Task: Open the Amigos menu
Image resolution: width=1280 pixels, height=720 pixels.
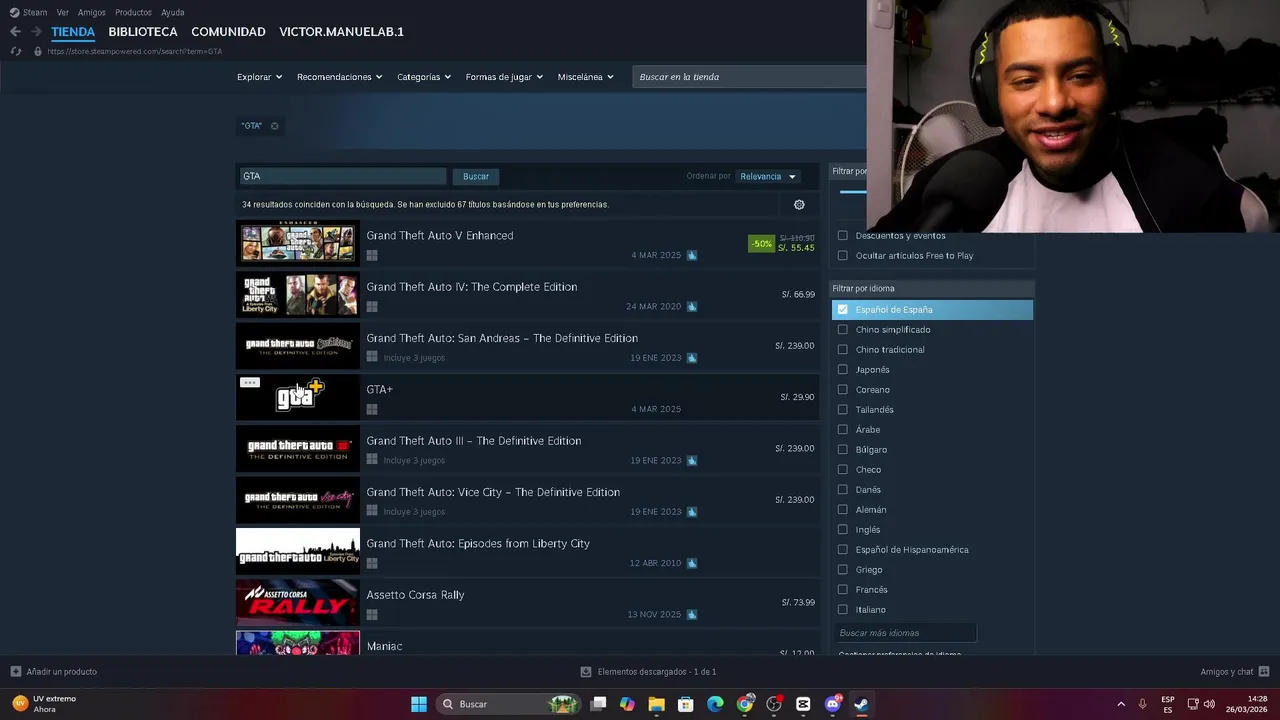Action: pyautogui.click(x=92, y=12)
